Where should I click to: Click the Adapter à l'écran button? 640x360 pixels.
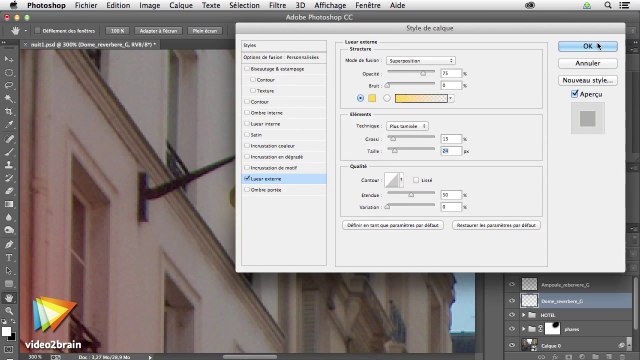tap(158, 31)
